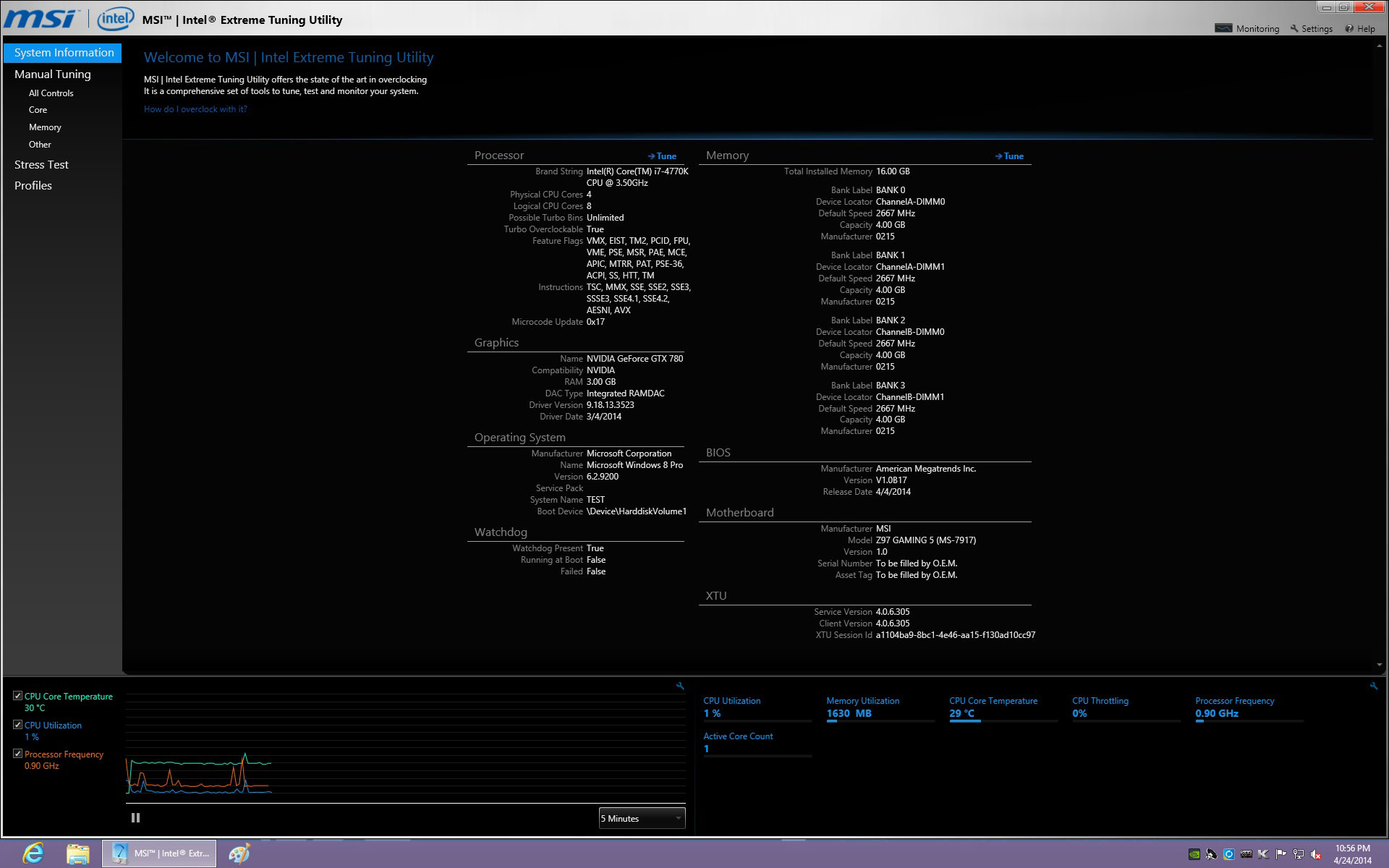
Task: Click the NVIDIA tray icon
Action: pos(1194,854)
